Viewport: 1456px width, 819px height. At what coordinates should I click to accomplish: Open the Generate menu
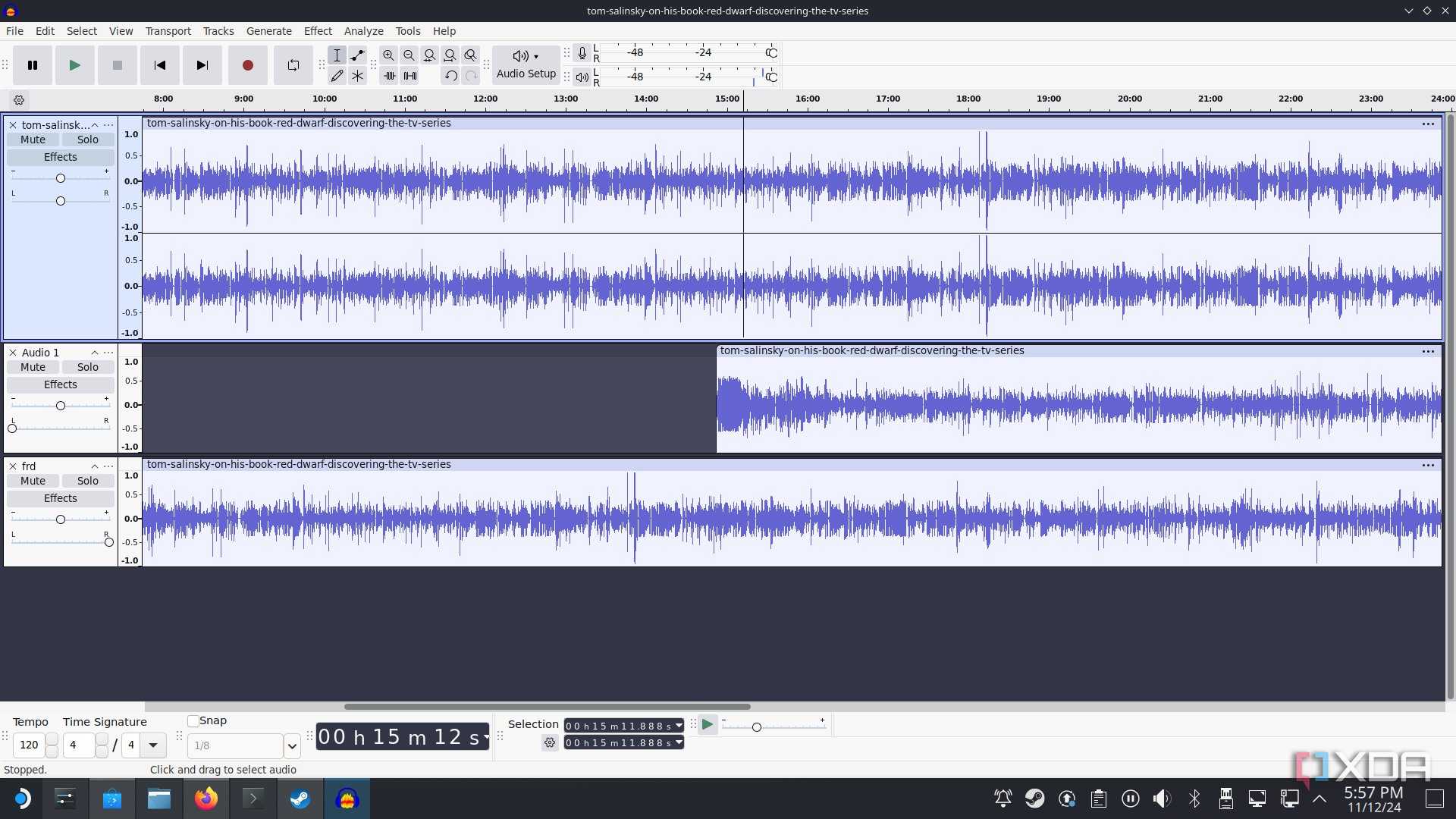click(268, 31)
